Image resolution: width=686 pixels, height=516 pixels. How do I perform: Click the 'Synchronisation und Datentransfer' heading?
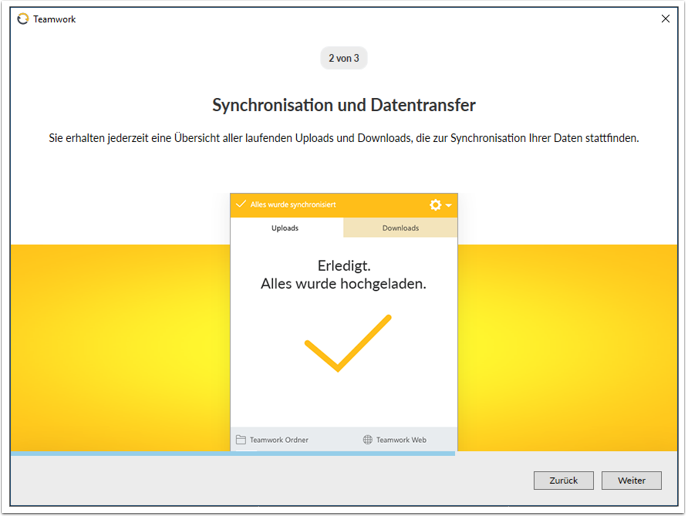[344, 105]
